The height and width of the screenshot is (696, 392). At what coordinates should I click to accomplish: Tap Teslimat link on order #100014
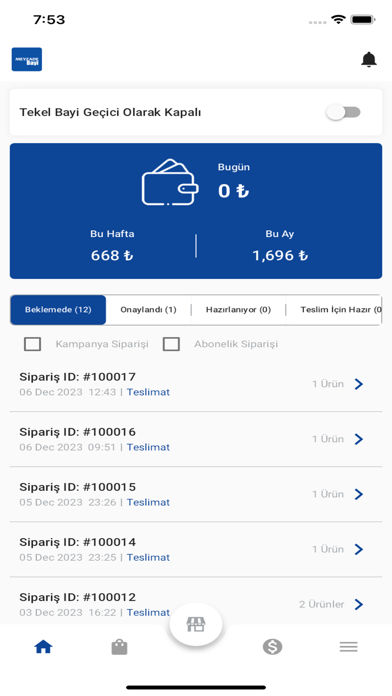pyautogui.click(x=148, y=558)
